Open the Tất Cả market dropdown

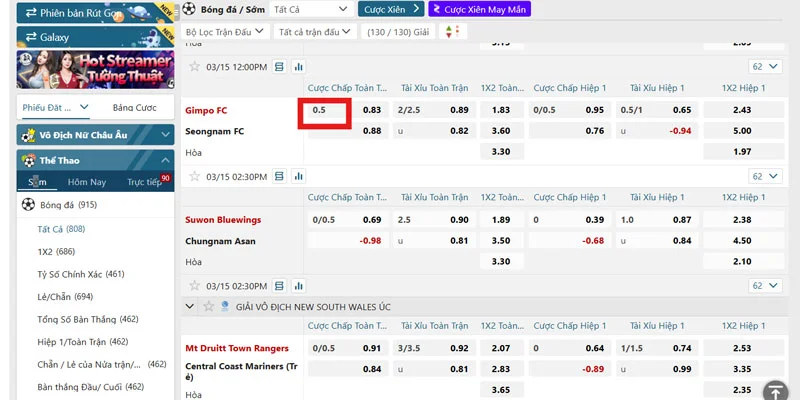point(311,9)
